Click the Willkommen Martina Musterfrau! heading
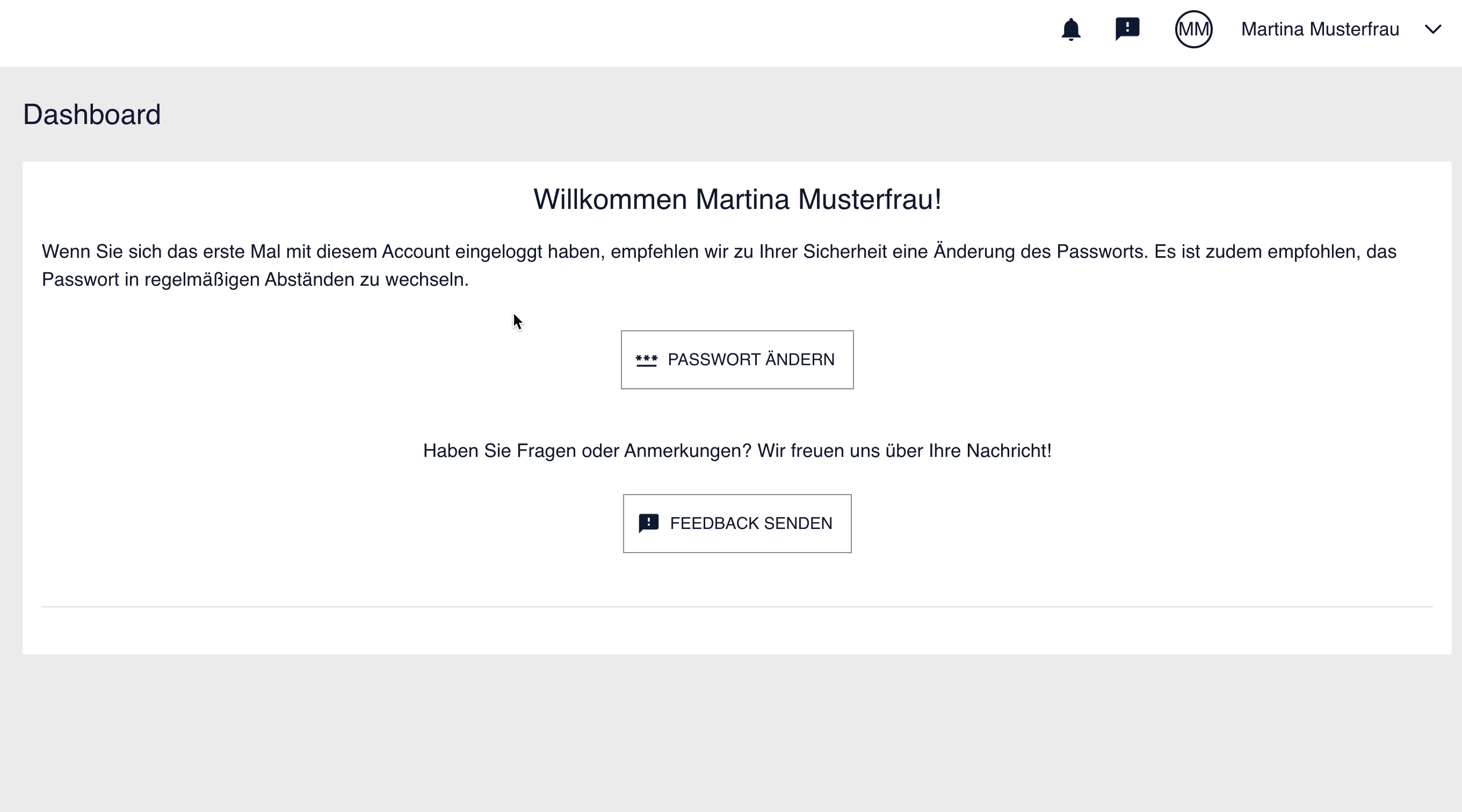The height and width of the screenshot is (812, 1462). click(x=737, y=199)
